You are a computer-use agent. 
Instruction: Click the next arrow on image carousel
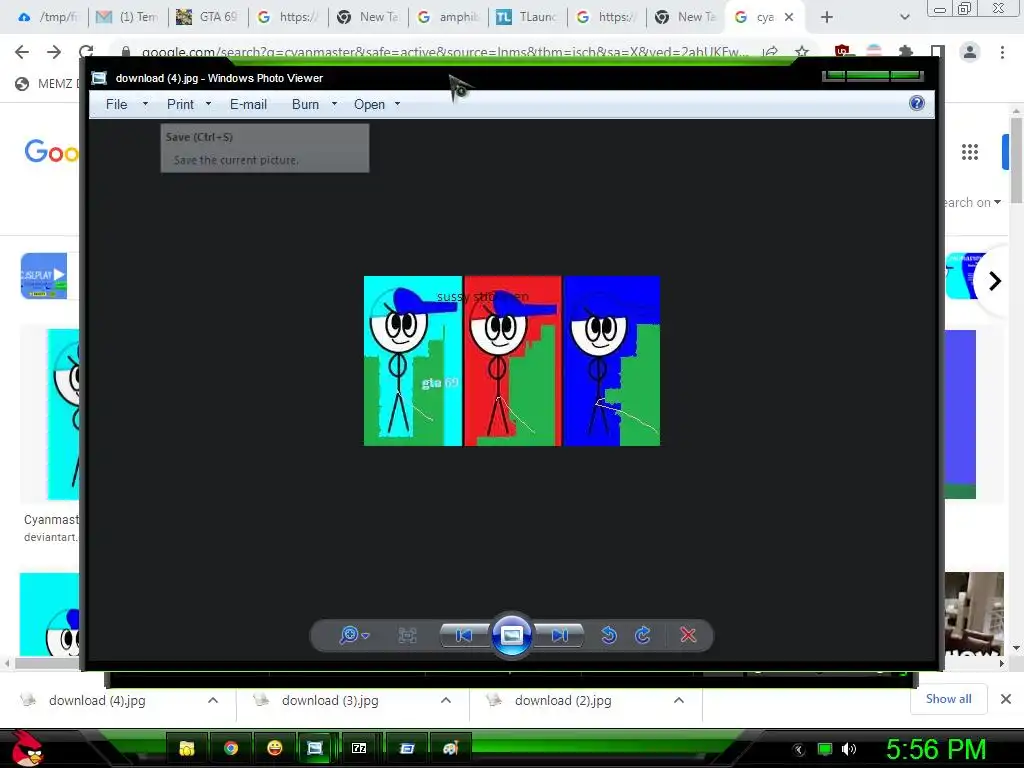pos(995,281)
